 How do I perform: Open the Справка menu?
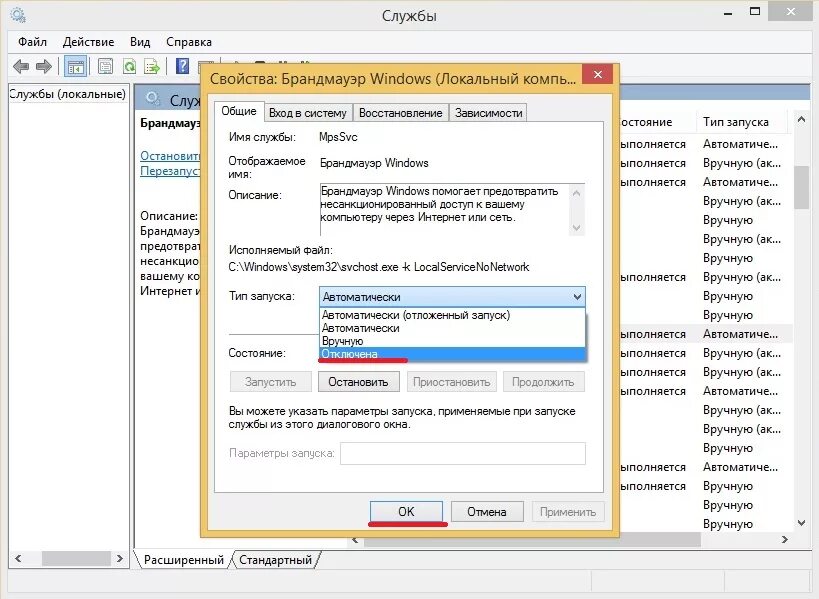(189, 42)
